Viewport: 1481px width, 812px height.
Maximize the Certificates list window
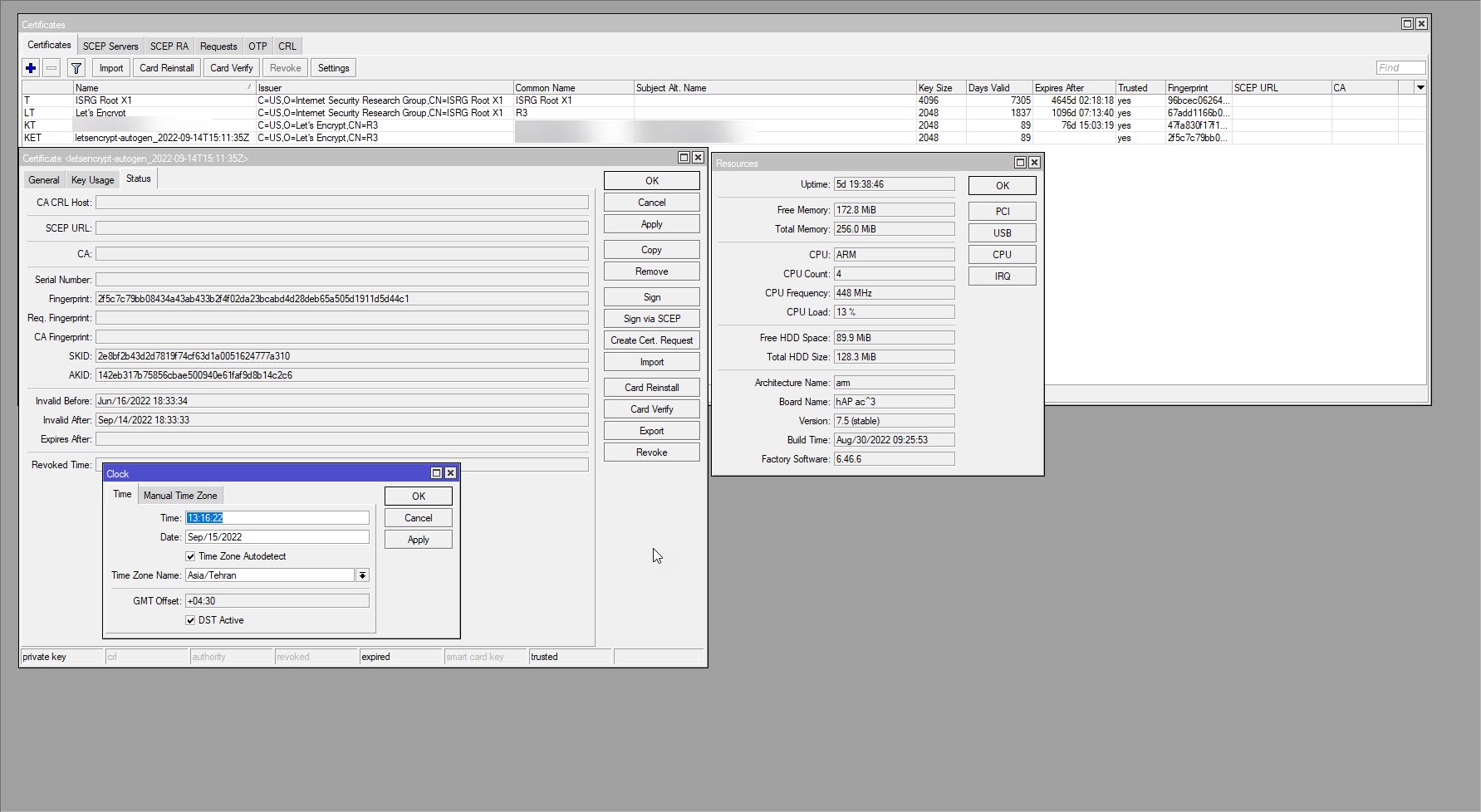pos(1407,24)
